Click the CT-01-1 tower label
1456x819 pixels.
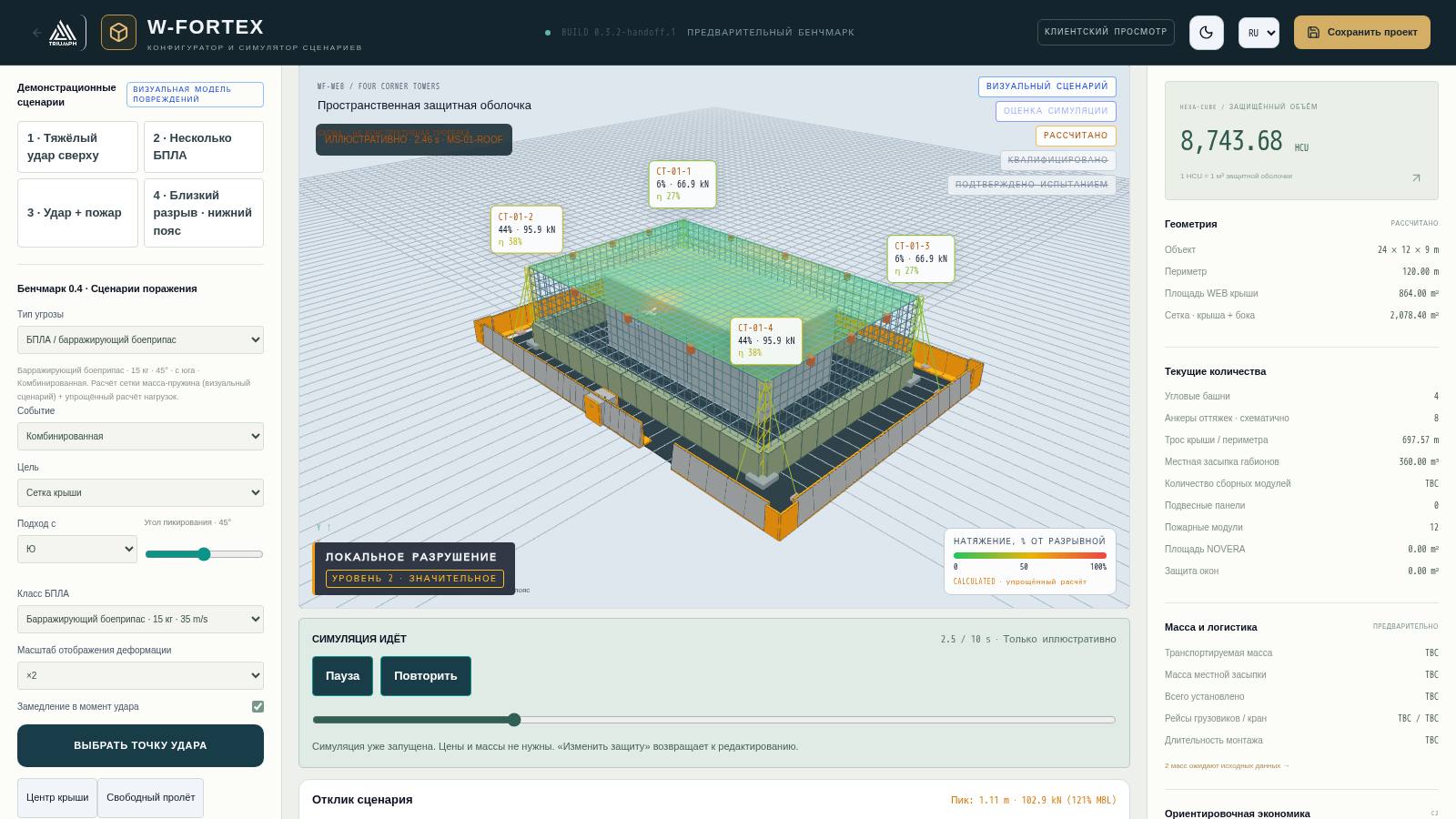coord(682,184)
